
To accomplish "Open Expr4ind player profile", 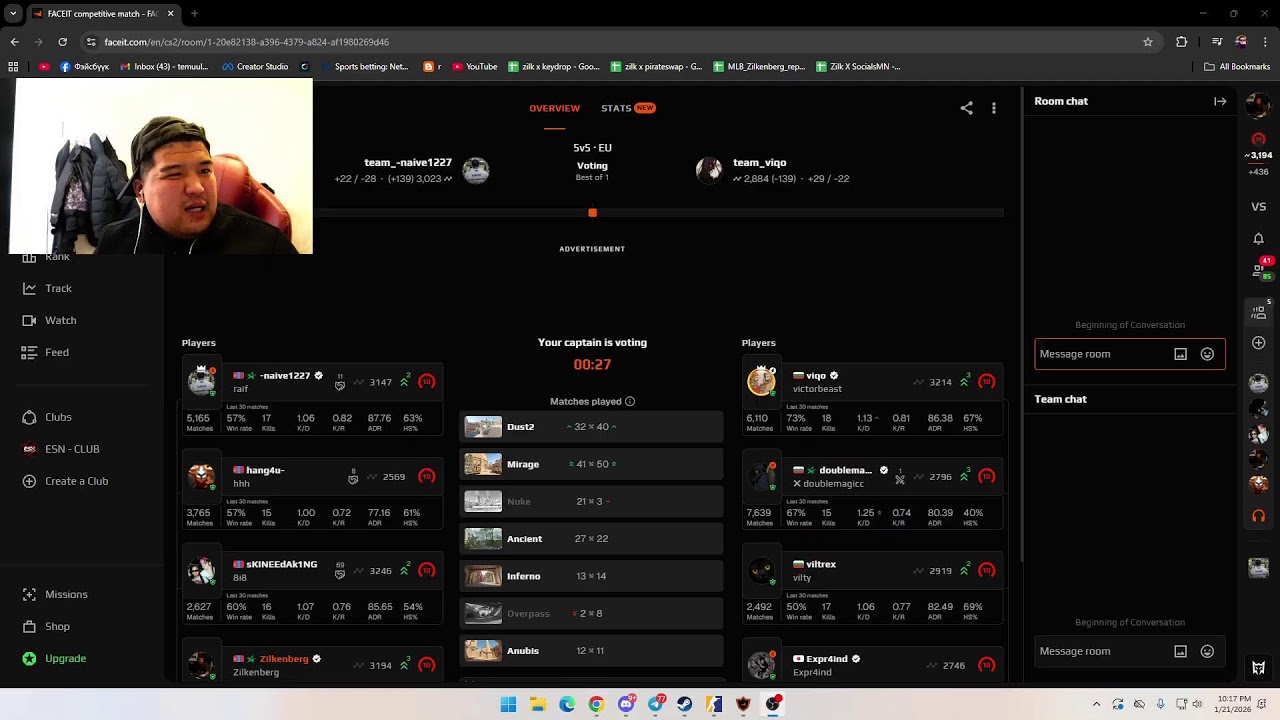I will [x=827, y=659].
